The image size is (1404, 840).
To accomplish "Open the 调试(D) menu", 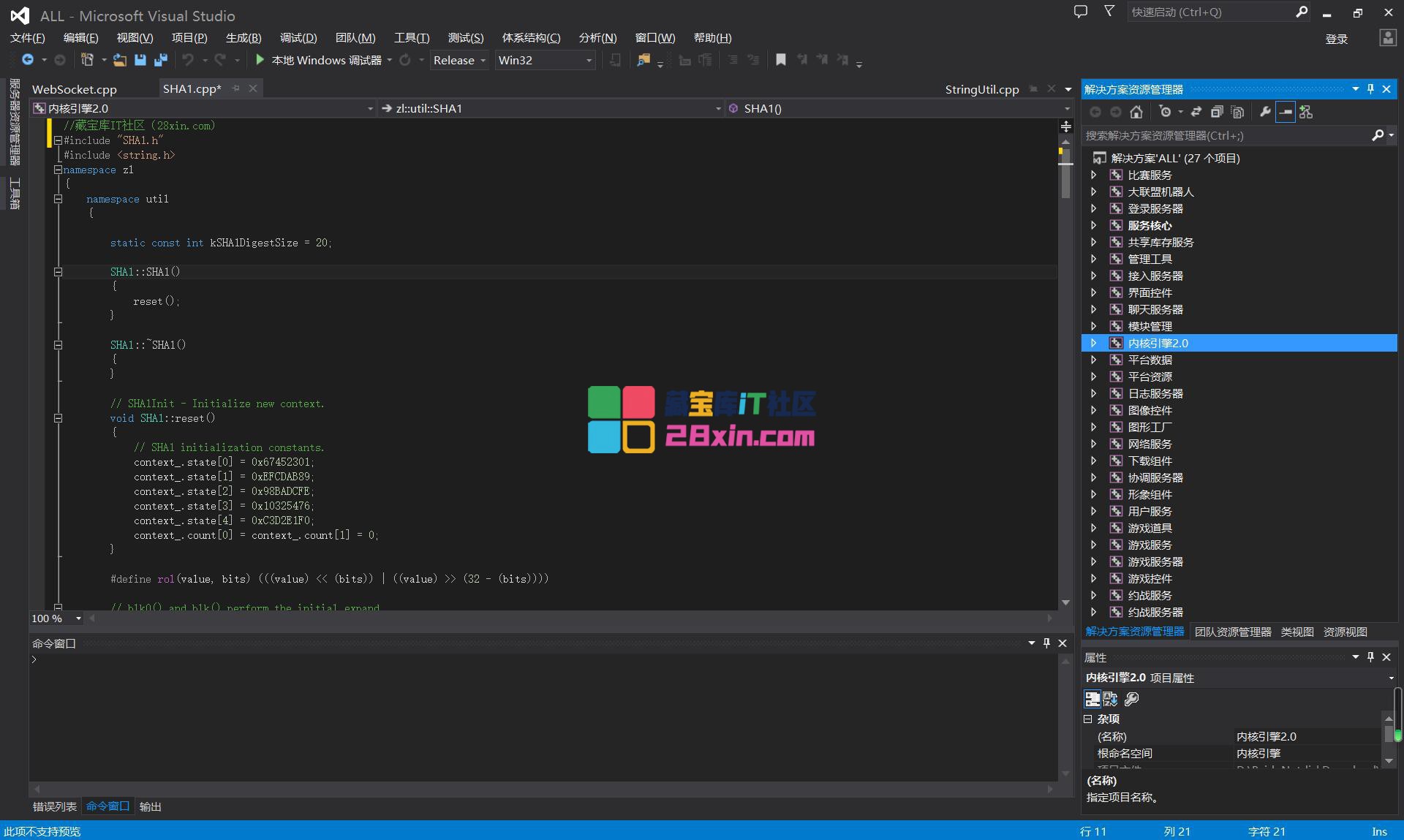I will (298, 38).
